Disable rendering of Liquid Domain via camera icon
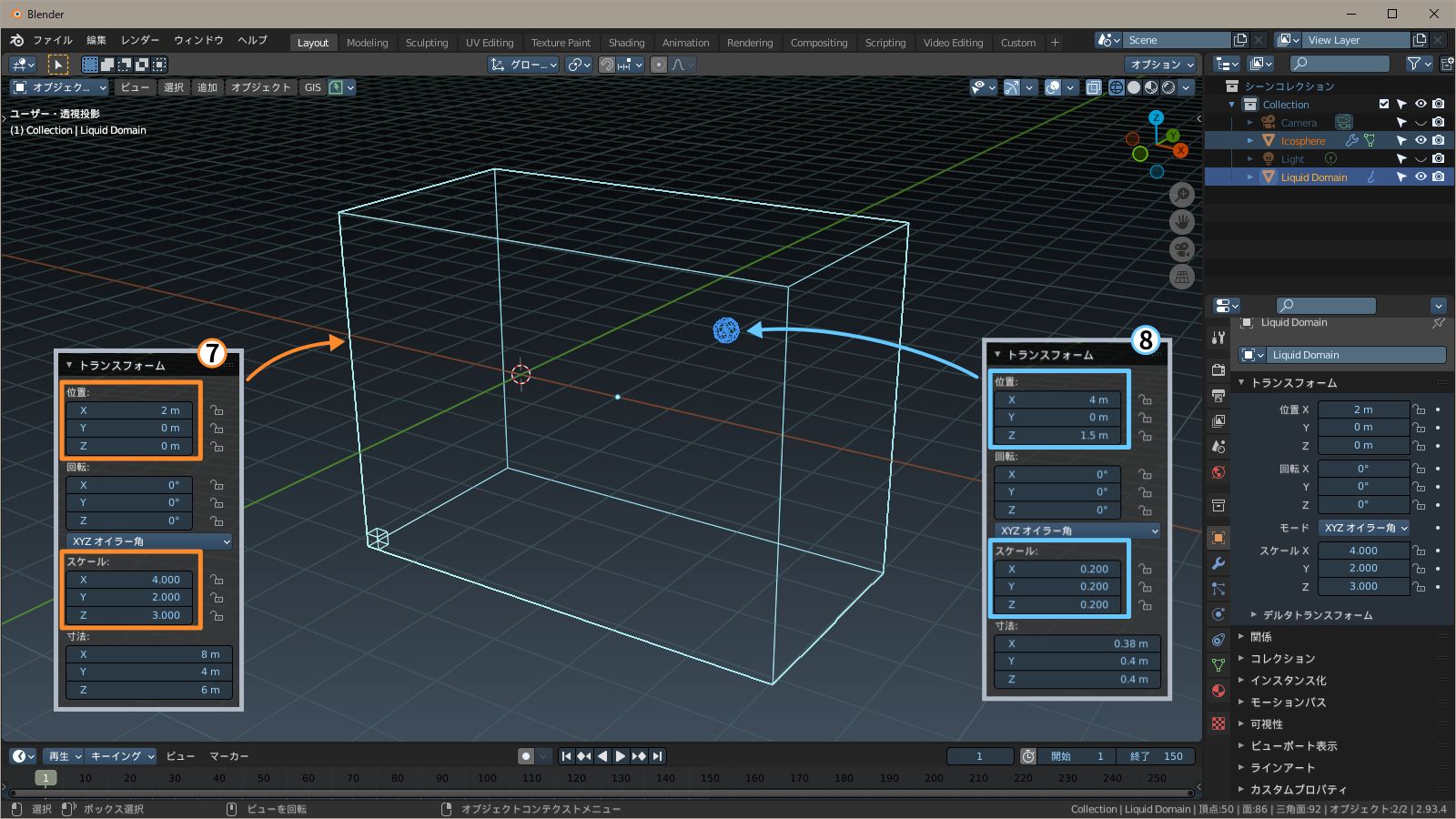This screenshot has width=1456, height=819. [1438, 177]
